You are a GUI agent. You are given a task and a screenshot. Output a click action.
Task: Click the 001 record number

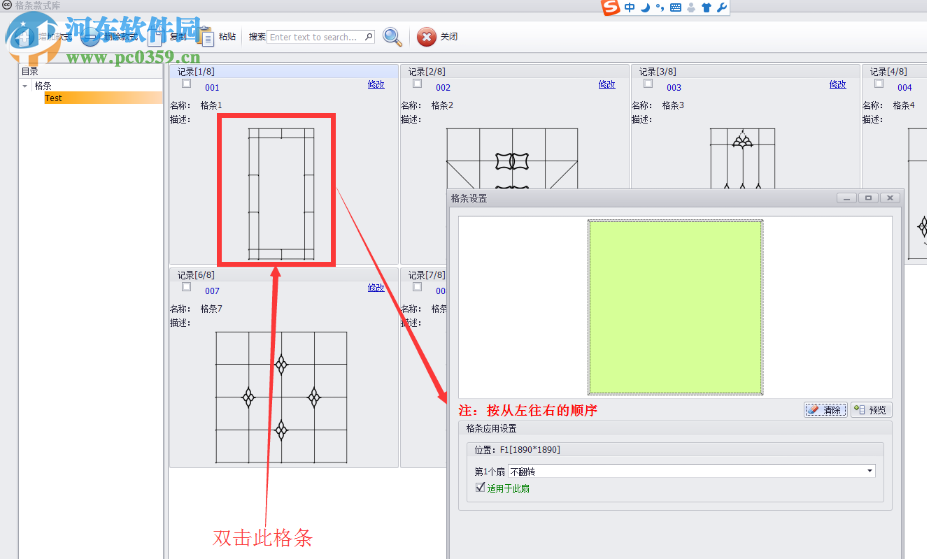(212, 87)
